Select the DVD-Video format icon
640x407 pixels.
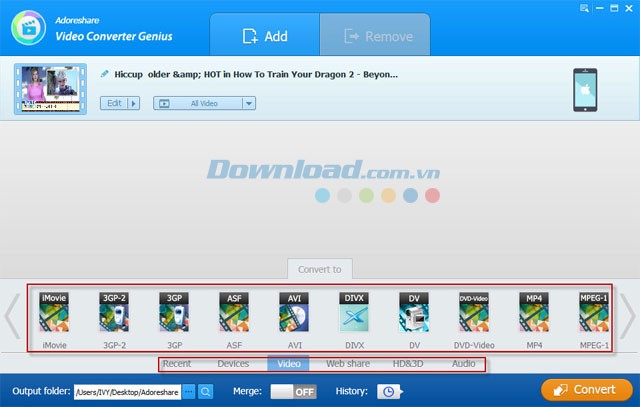click(474, 312)
